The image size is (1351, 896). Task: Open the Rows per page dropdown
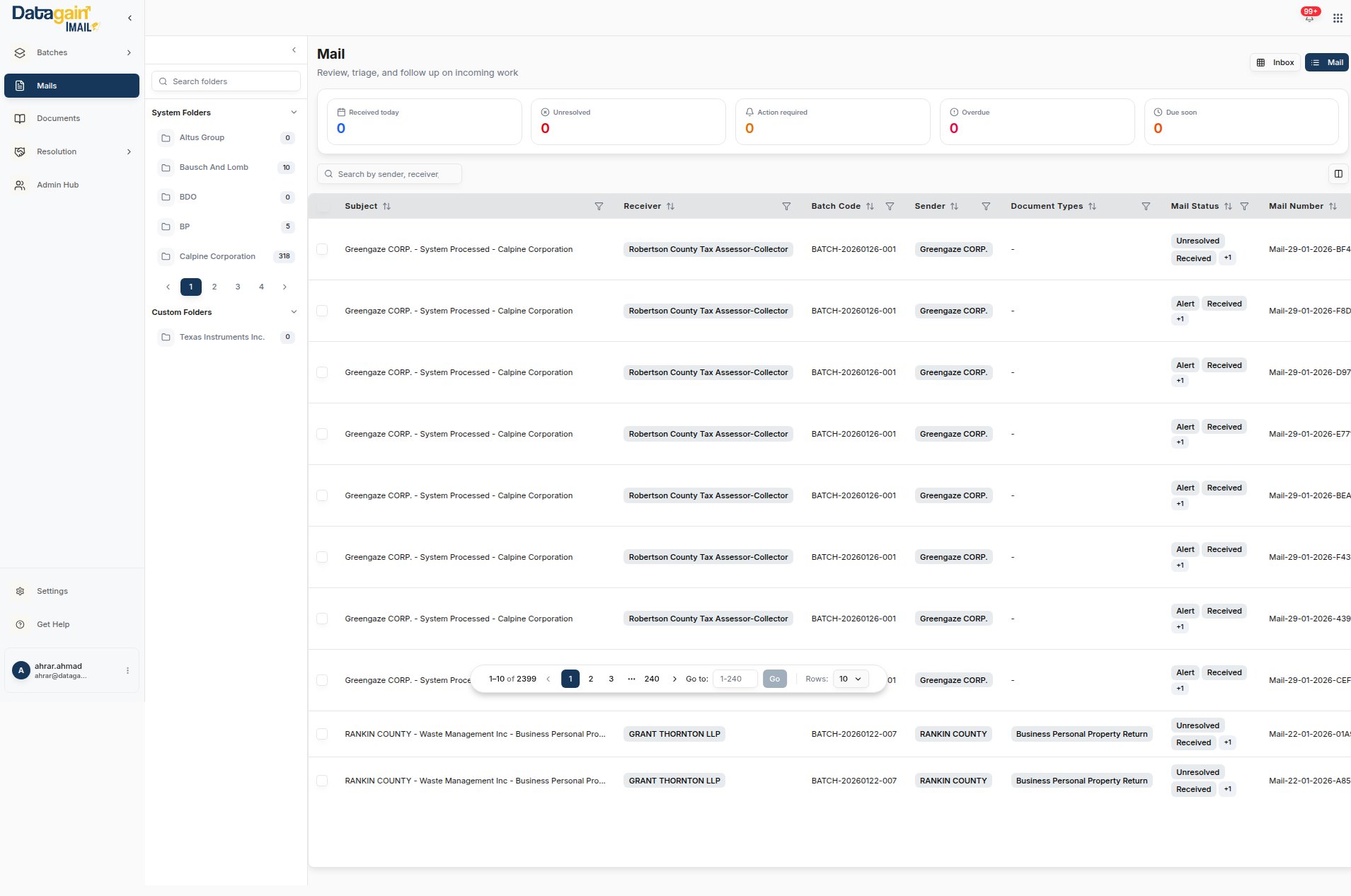point(850,679)
